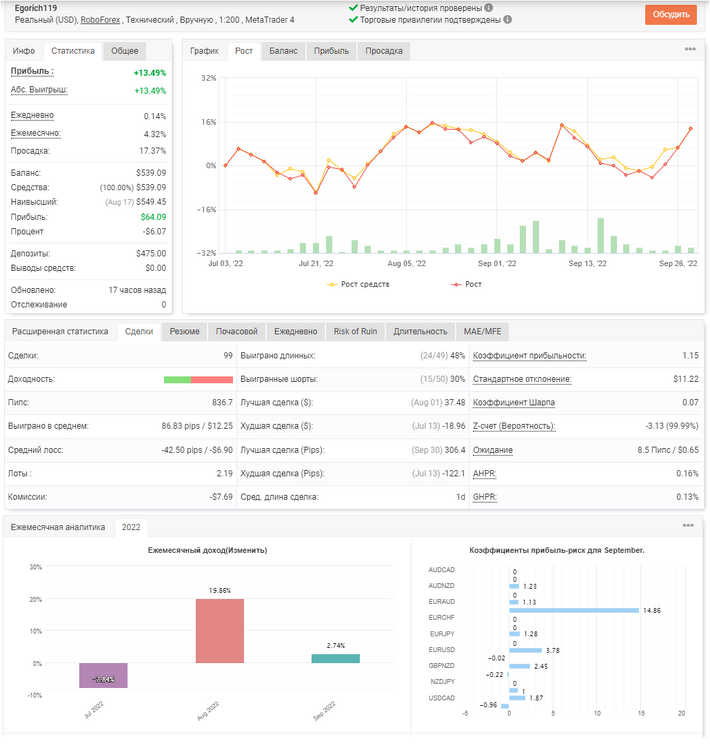Toggle the 'Рост средств' legend series

tap(358, 284)
